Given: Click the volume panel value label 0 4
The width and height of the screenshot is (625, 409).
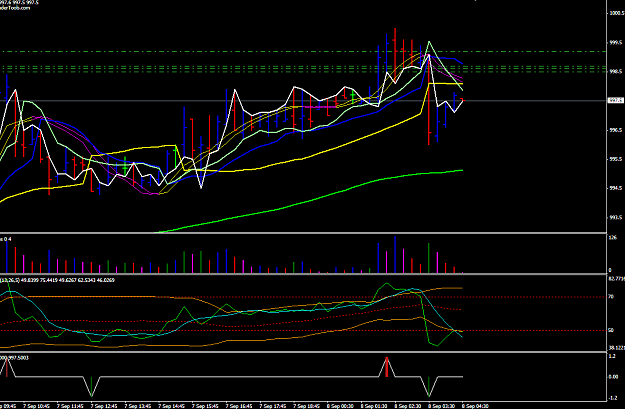Looking at the screenshot, I should point(6,239).
